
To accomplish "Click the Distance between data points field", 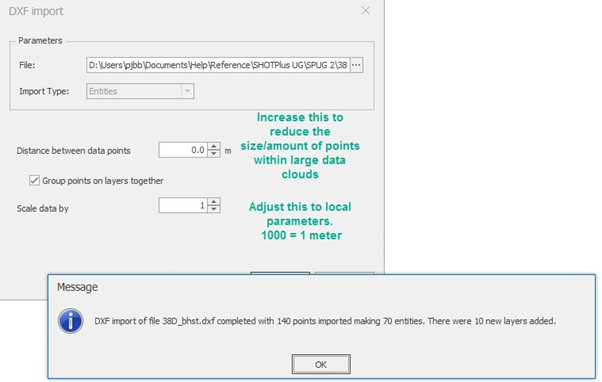I will coord(183,150).
